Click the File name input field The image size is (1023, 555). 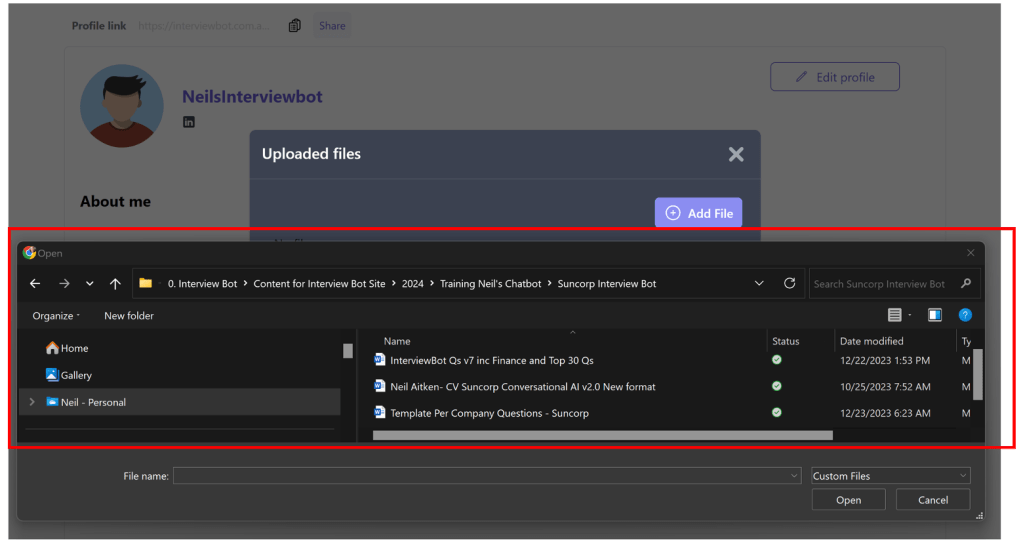click(x=485, y=476)
